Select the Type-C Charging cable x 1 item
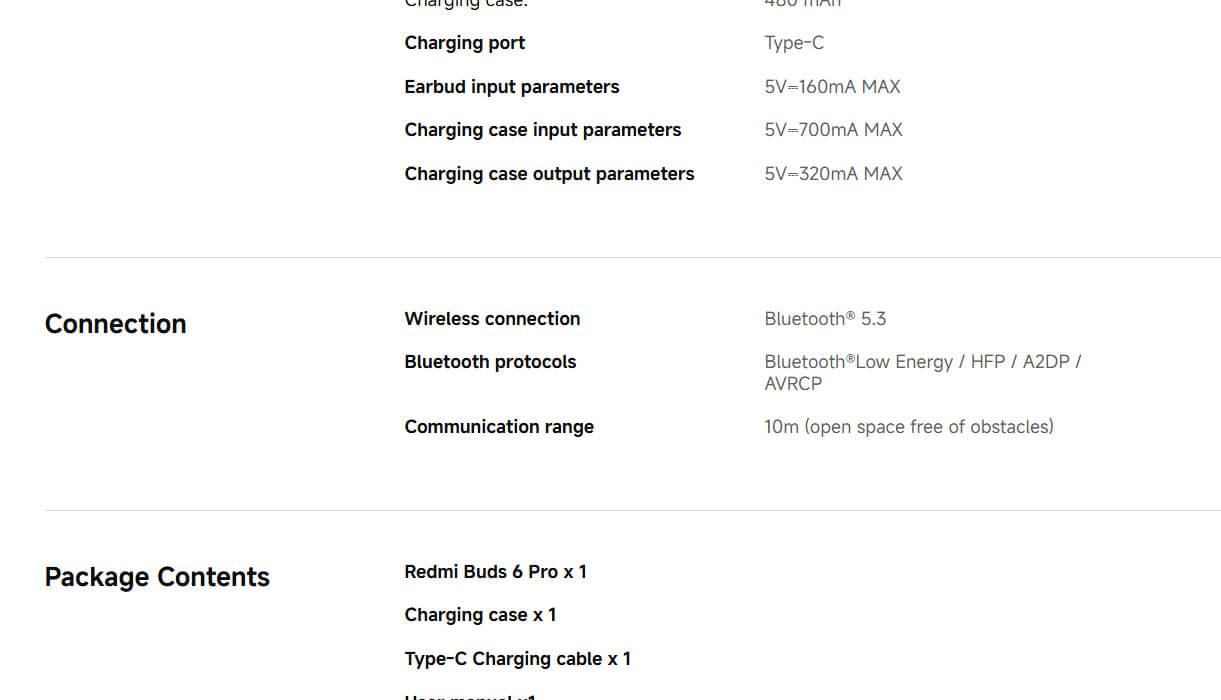The width and height of the screenshot is (1221, 700). [517, 659]
